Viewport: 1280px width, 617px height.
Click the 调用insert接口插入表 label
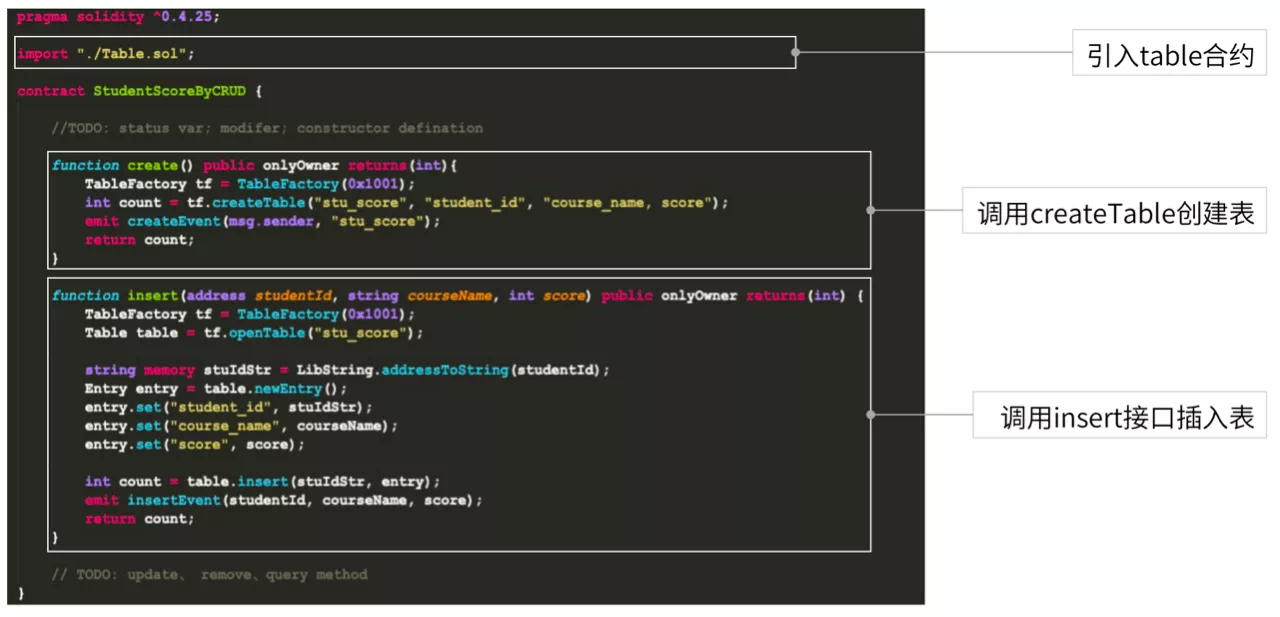1120,415
